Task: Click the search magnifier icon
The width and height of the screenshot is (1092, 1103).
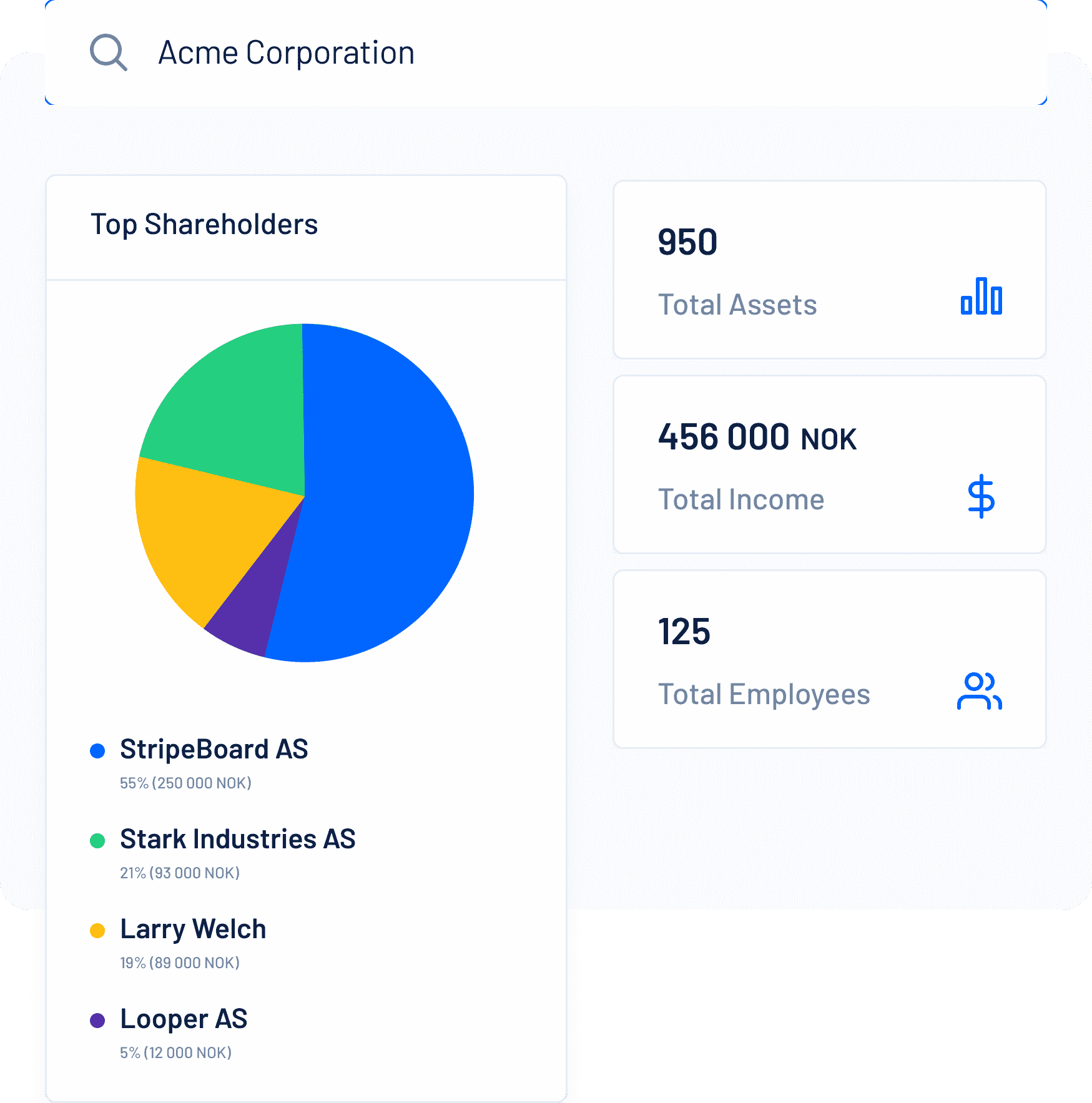Action: click(109, 52)
